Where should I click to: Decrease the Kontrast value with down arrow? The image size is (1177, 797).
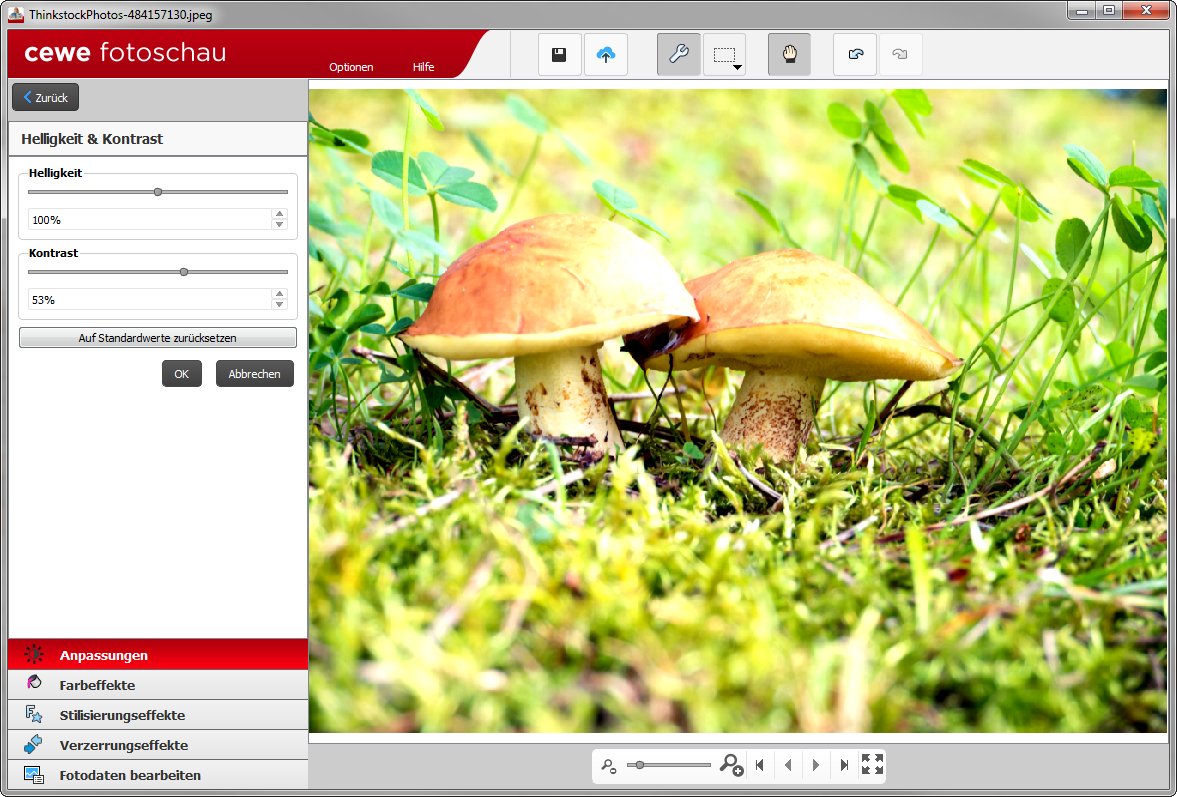point(280,304)
